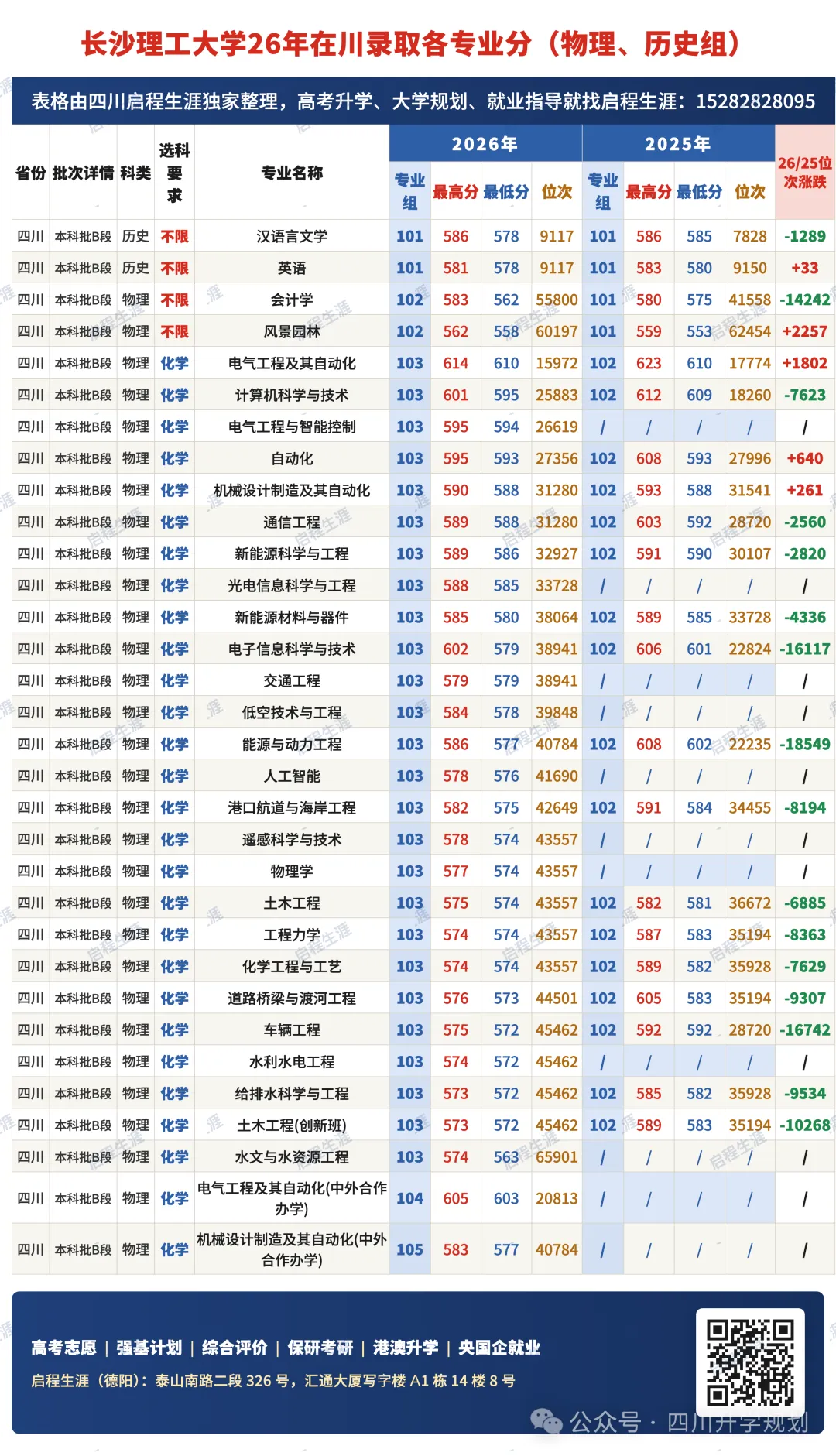The width and height of the screenshot is (836, 1456).
Task: Select the 水文与水资源工程 major cell
Action: pos(292,1156)
